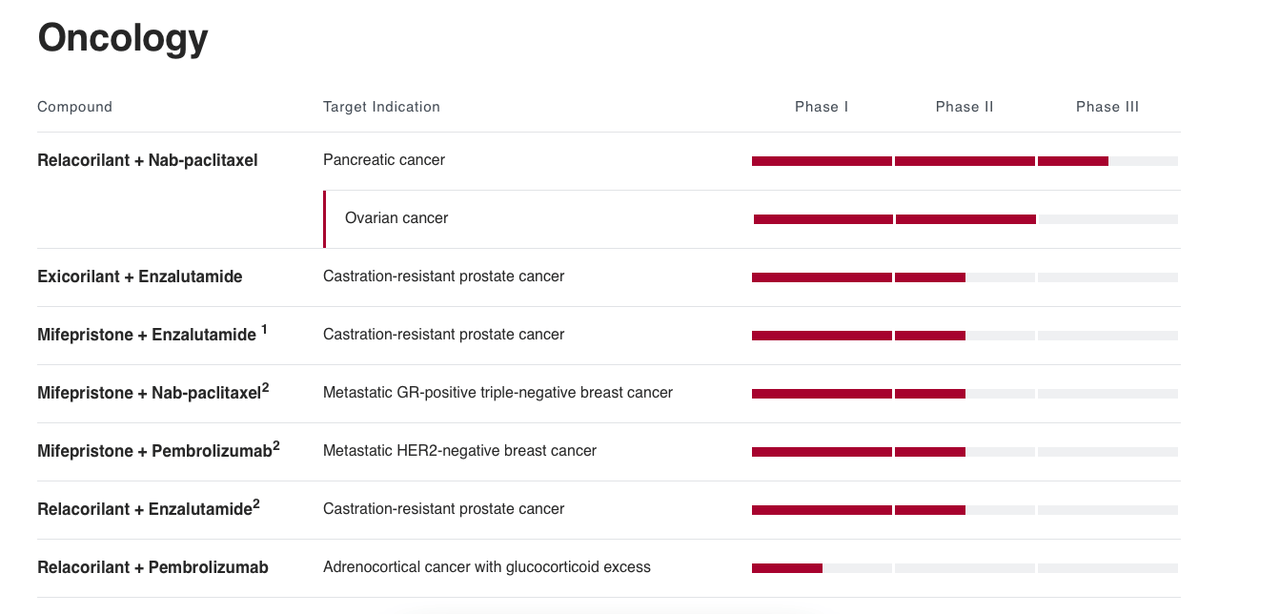Click the Ovarian cancer Phase II progress bar
The width and height of the screenshot is (1280, 614).
pyautogui.click(x=966, y=219)
